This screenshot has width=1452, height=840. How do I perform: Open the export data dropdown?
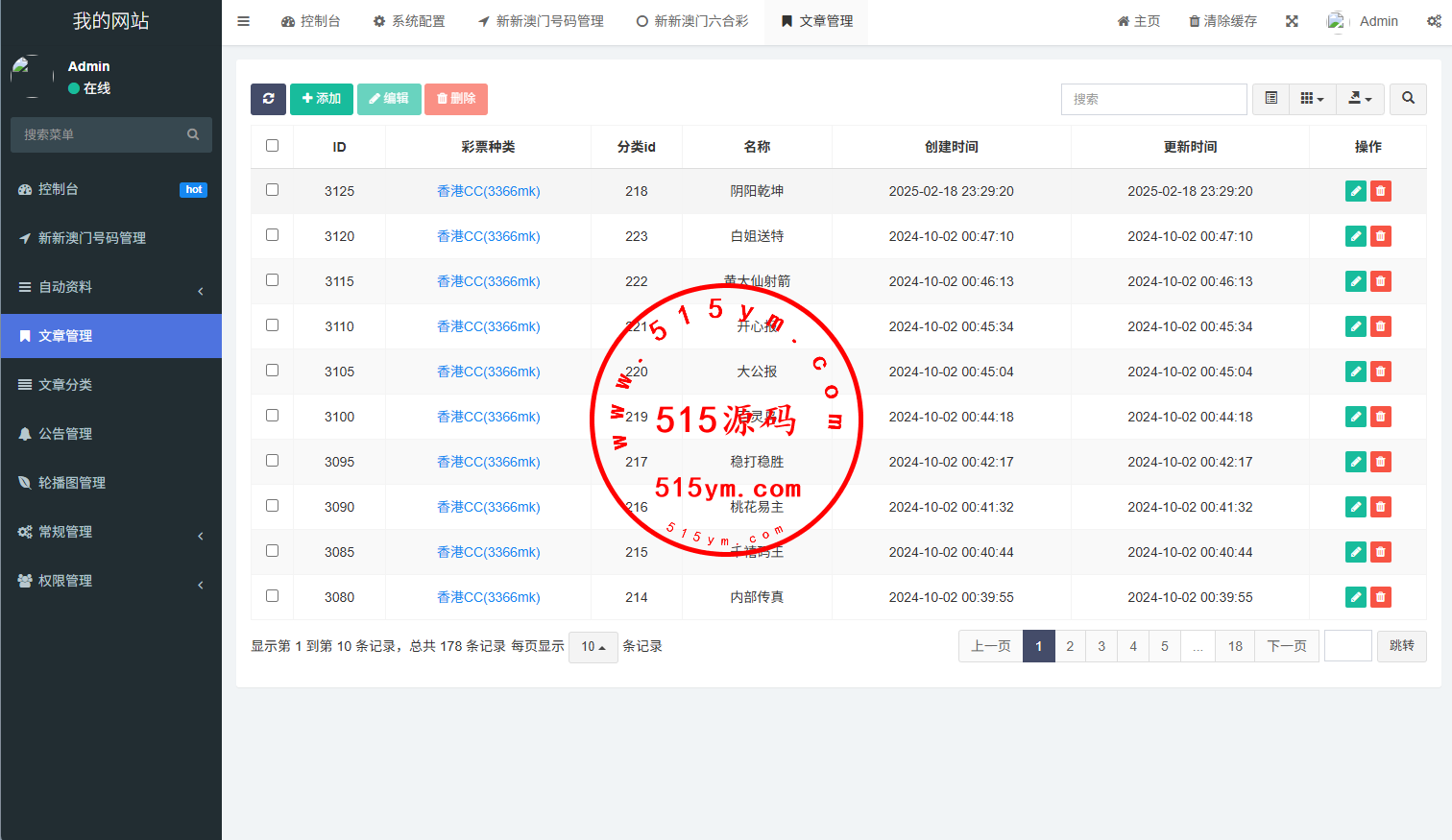click(1360, 99)
